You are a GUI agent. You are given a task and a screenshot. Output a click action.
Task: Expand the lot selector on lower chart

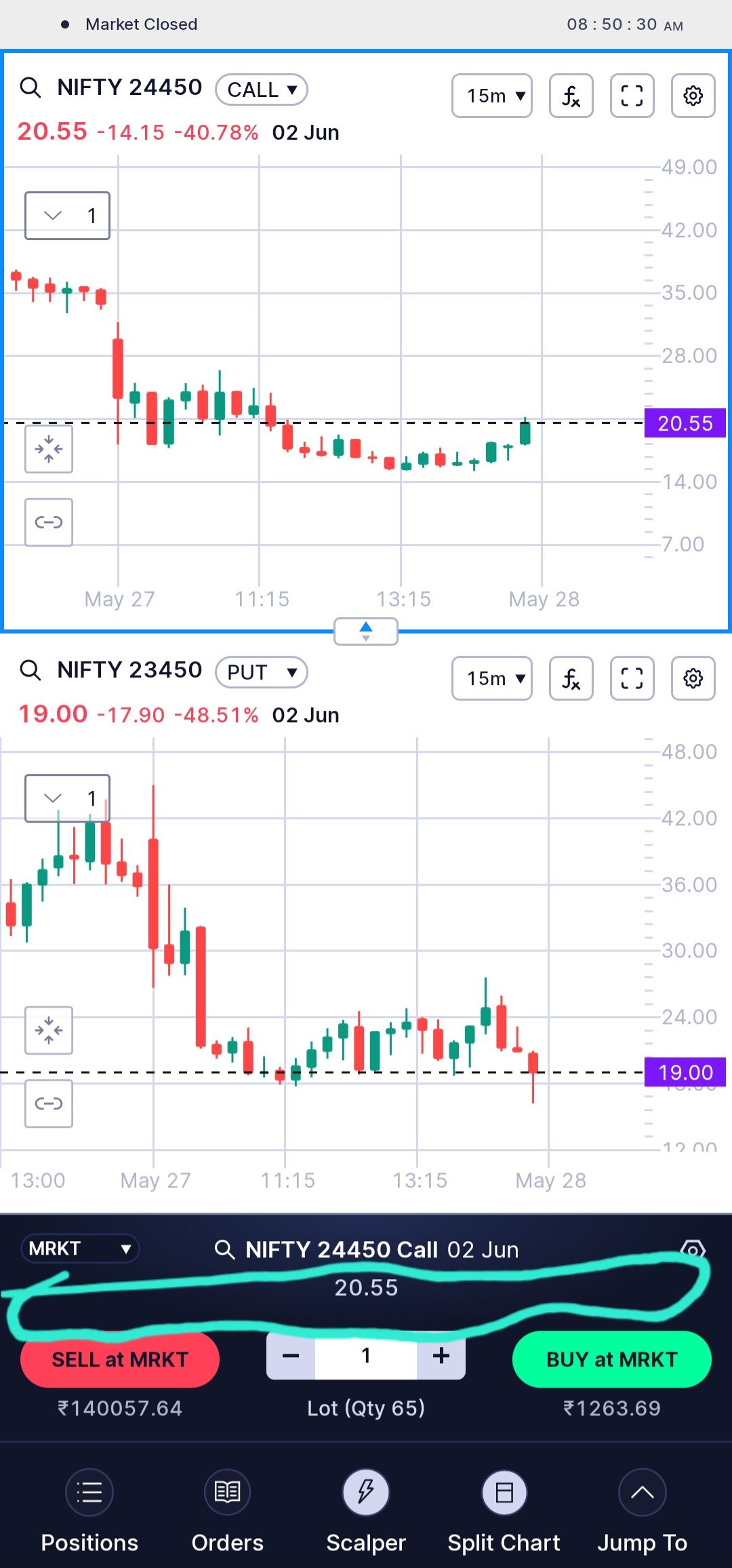pos(67,798)
